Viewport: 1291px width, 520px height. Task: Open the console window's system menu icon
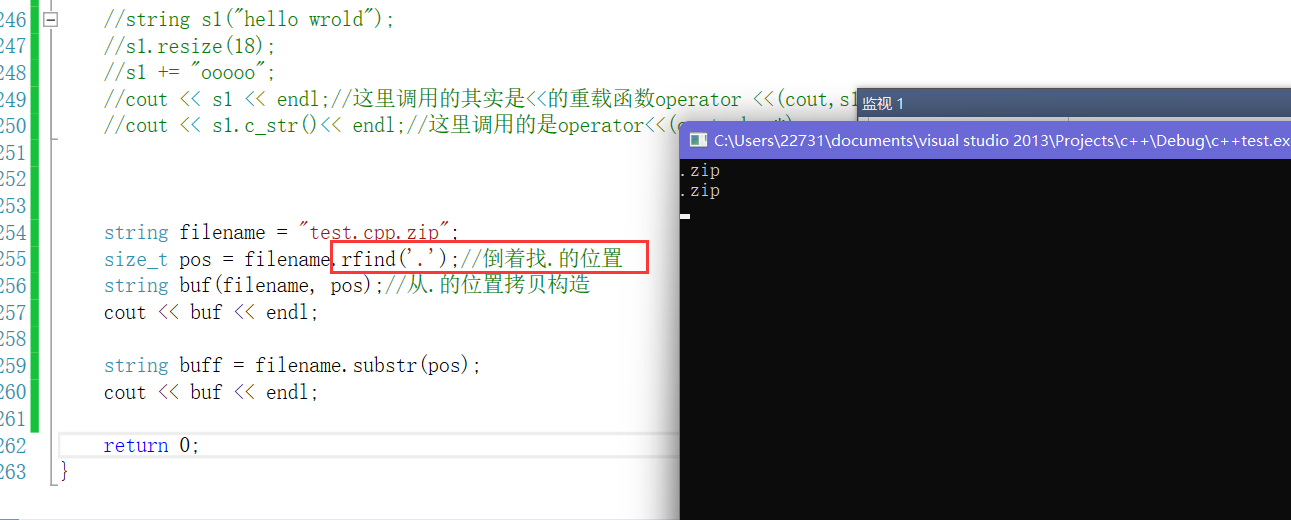699,141
